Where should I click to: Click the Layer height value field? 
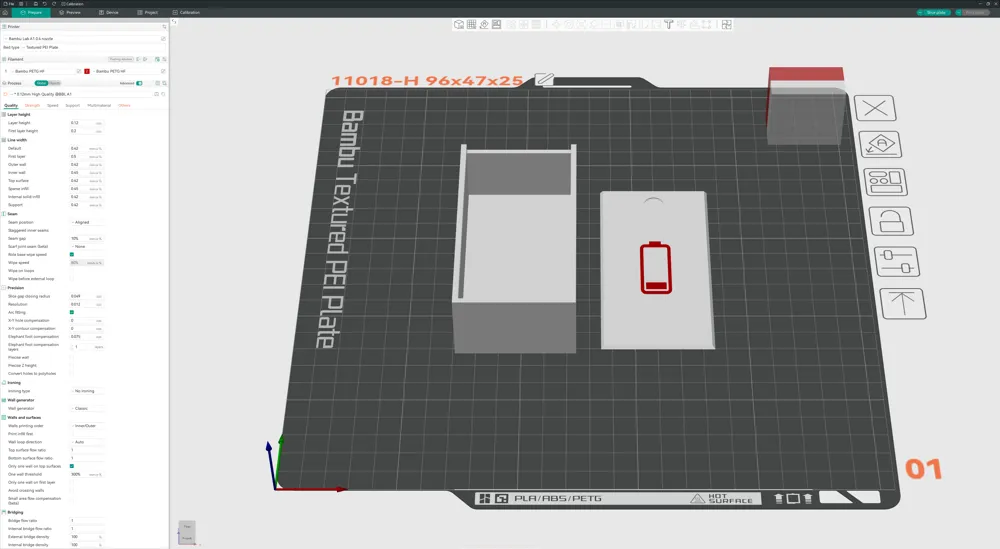point(86,122)
